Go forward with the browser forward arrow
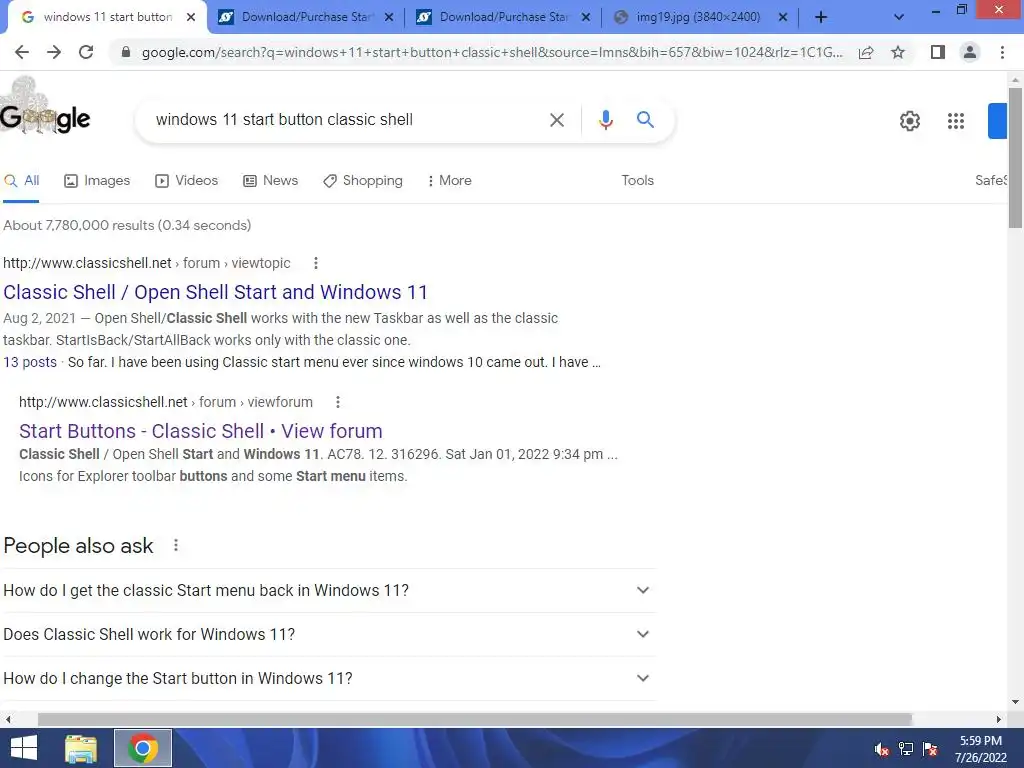Screen dimensions: 1024x768 click(x=54, y=52)
